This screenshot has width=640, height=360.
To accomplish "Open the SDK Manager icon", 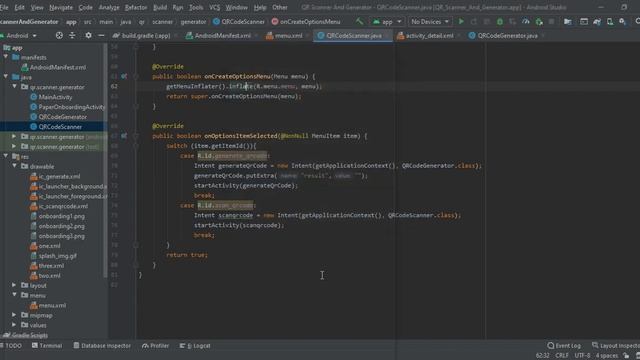I will 622,21.
